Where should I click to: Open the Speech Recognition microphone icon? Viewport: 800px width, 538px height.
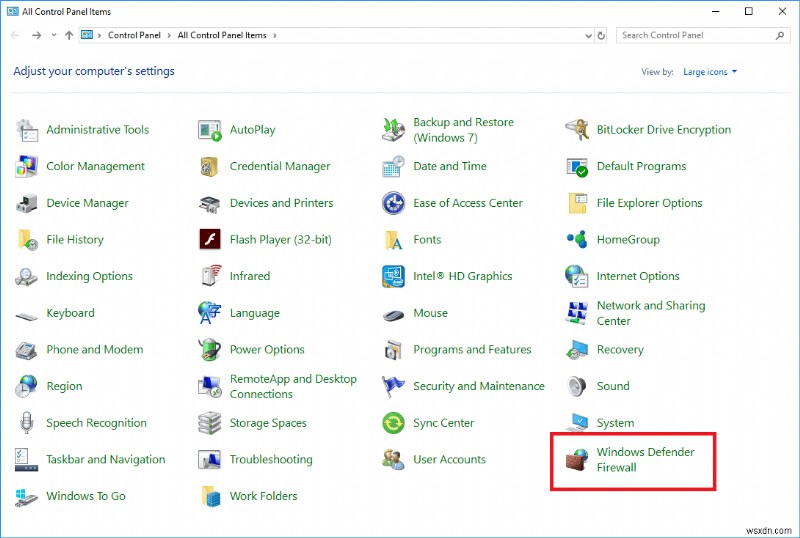tap(27, 423)
